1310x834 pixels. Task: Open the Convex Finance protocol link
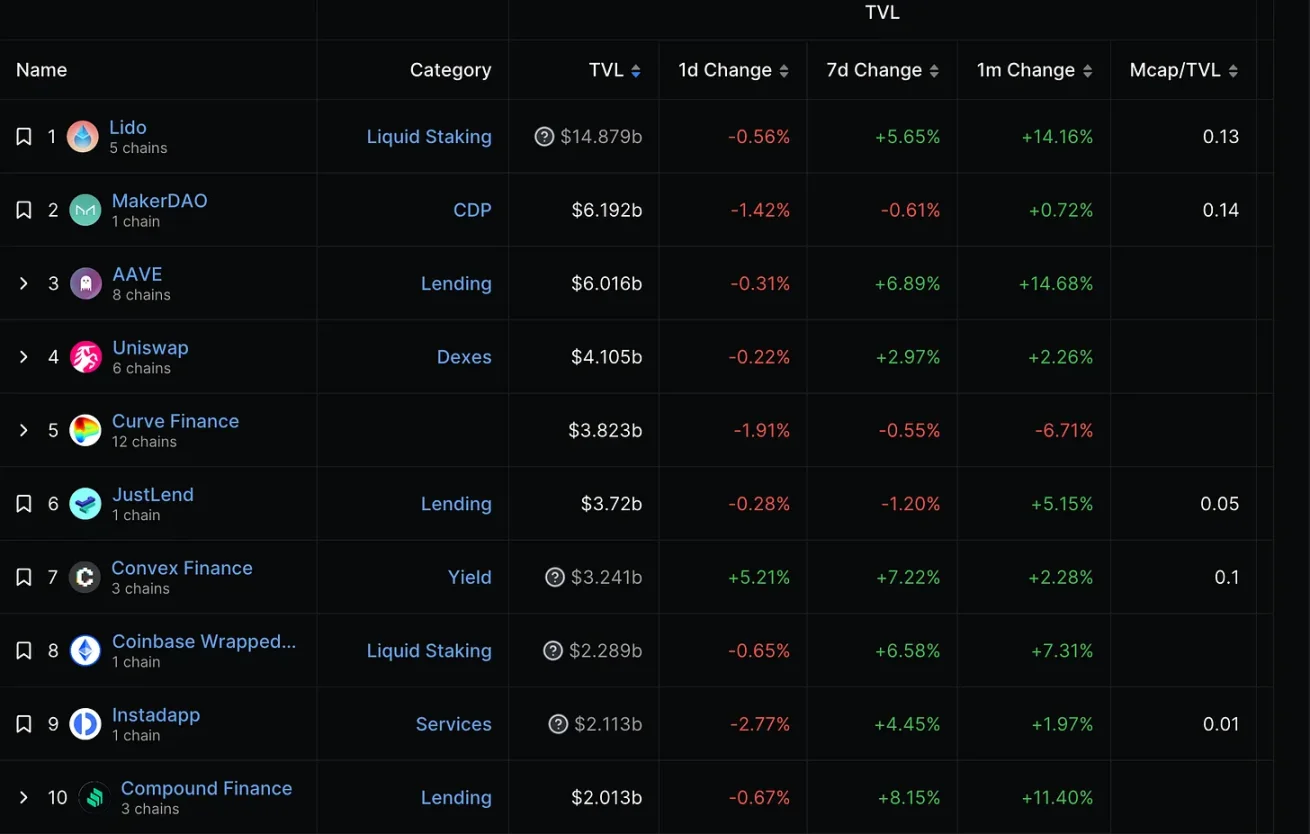182,568
